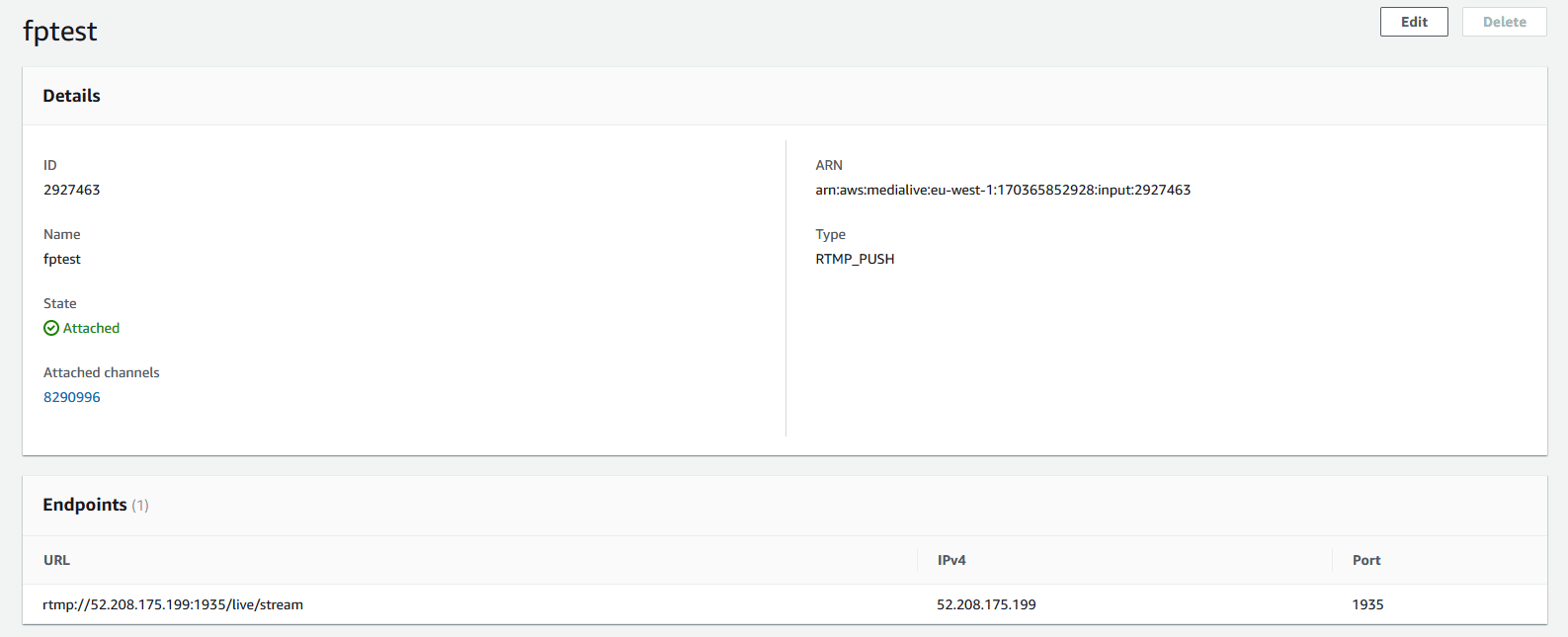The image size is (1568, 637).
Task: Click the Endpoints section heading
Action: point(85,505)
